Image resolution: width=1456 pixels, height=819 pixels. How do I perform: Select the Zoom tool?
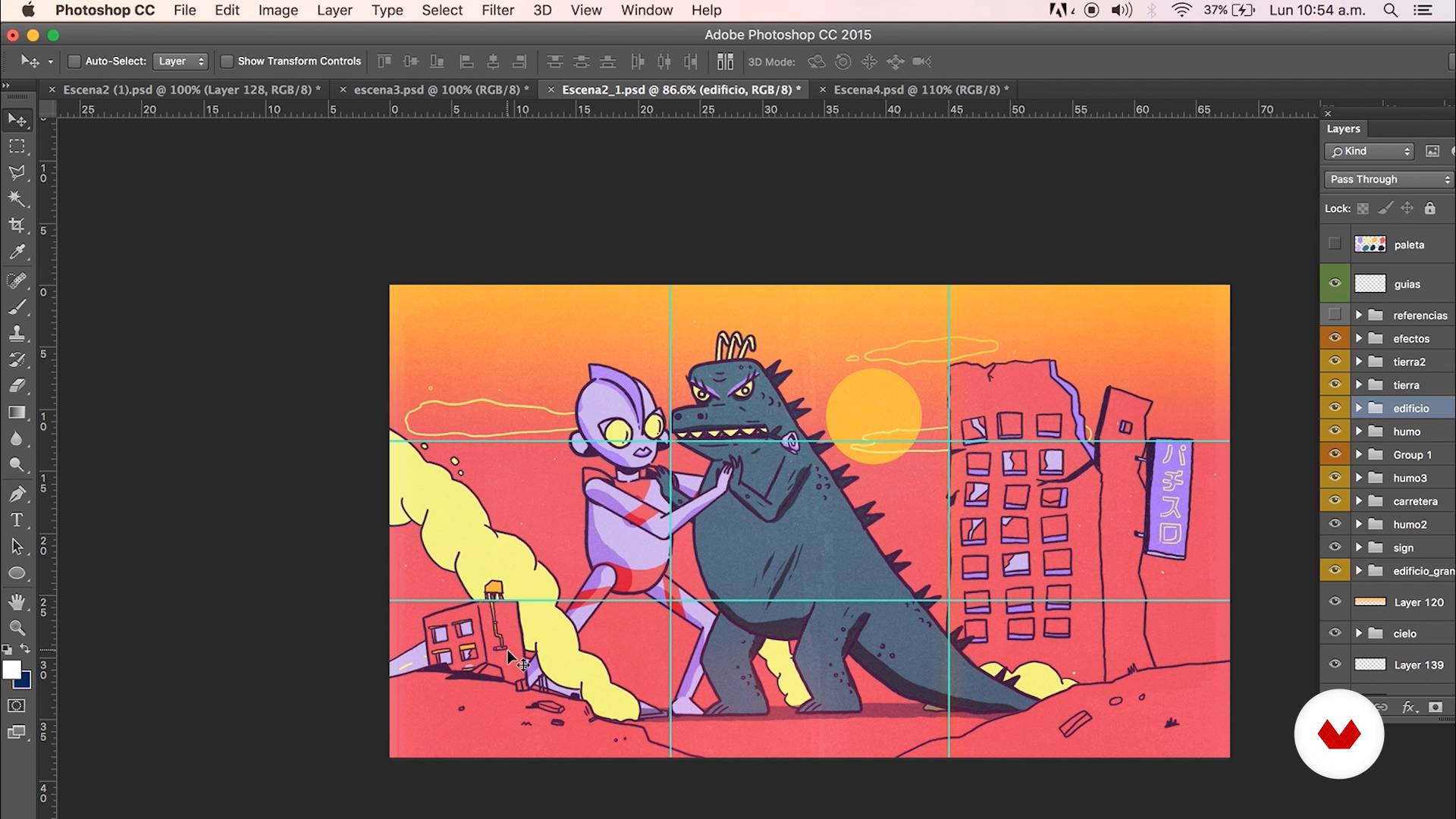pyautogui.click(x=17, y=629)
